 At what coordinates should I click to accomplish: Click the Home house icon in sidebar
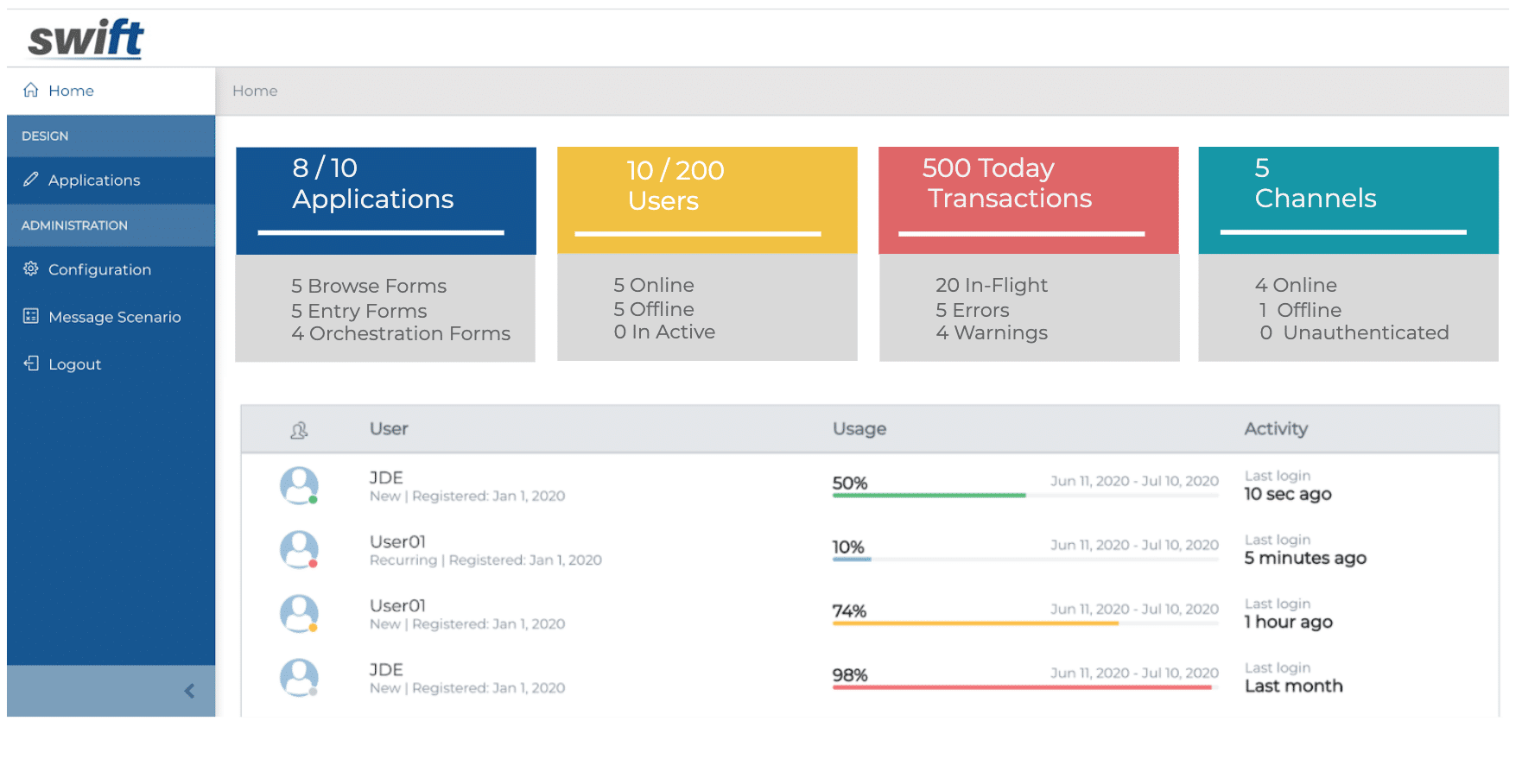click(x=31, y=90)
